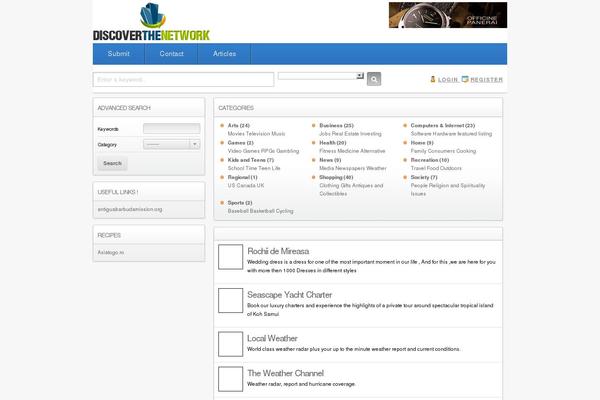600x400 pixels.
Task: Open the Articles menu item
Action: (x=224, y=54)
